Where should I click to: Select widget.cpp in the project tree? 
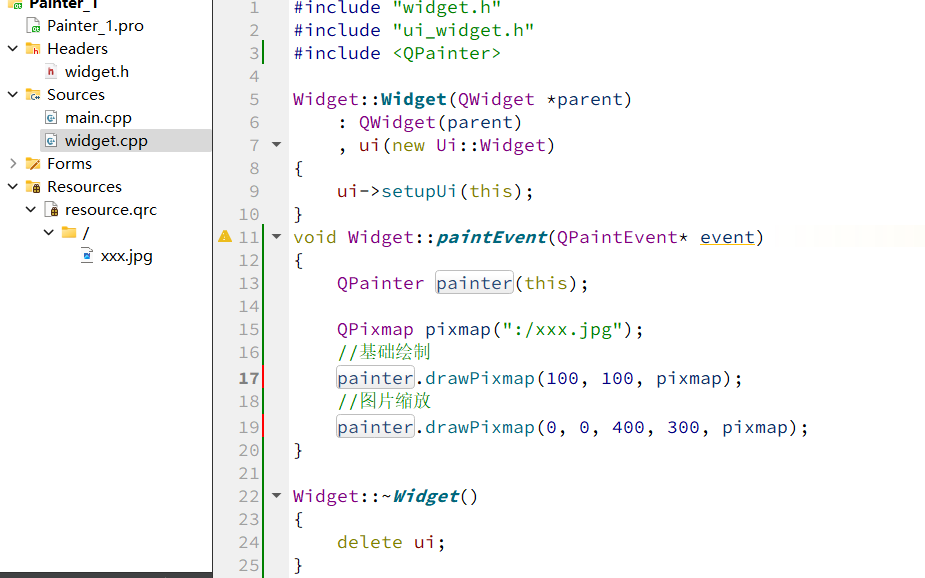point(106,140)
